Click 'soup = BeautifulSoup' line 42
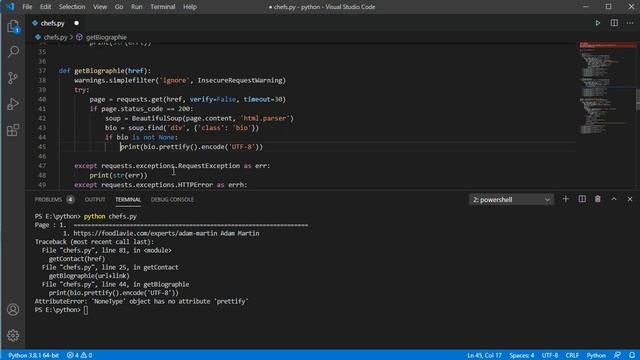 [x=199, y=118]
